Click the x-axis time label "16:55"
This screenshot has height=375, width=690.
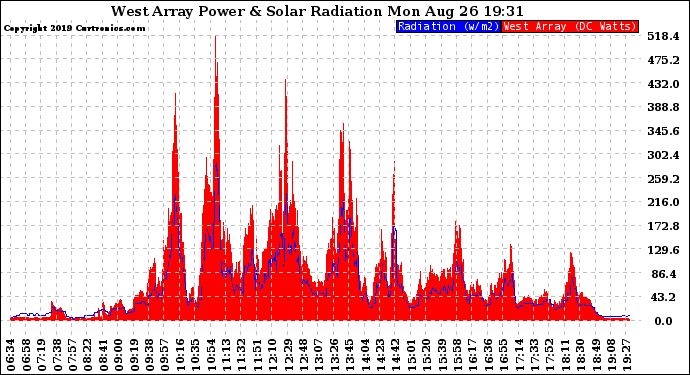(504, 355)
